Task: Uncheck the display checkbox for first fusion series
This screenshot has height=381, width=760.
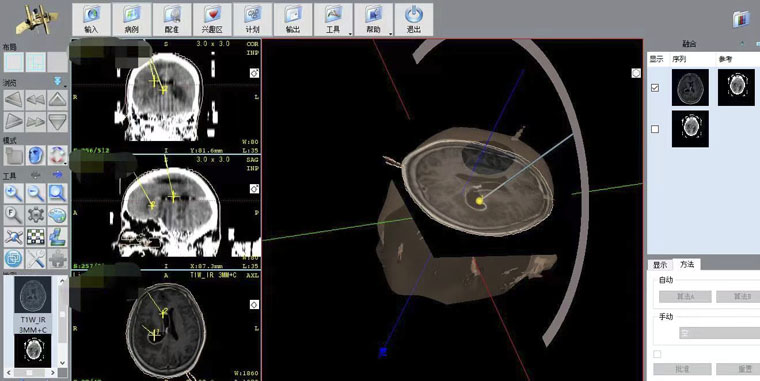Action: click(655, 88)
